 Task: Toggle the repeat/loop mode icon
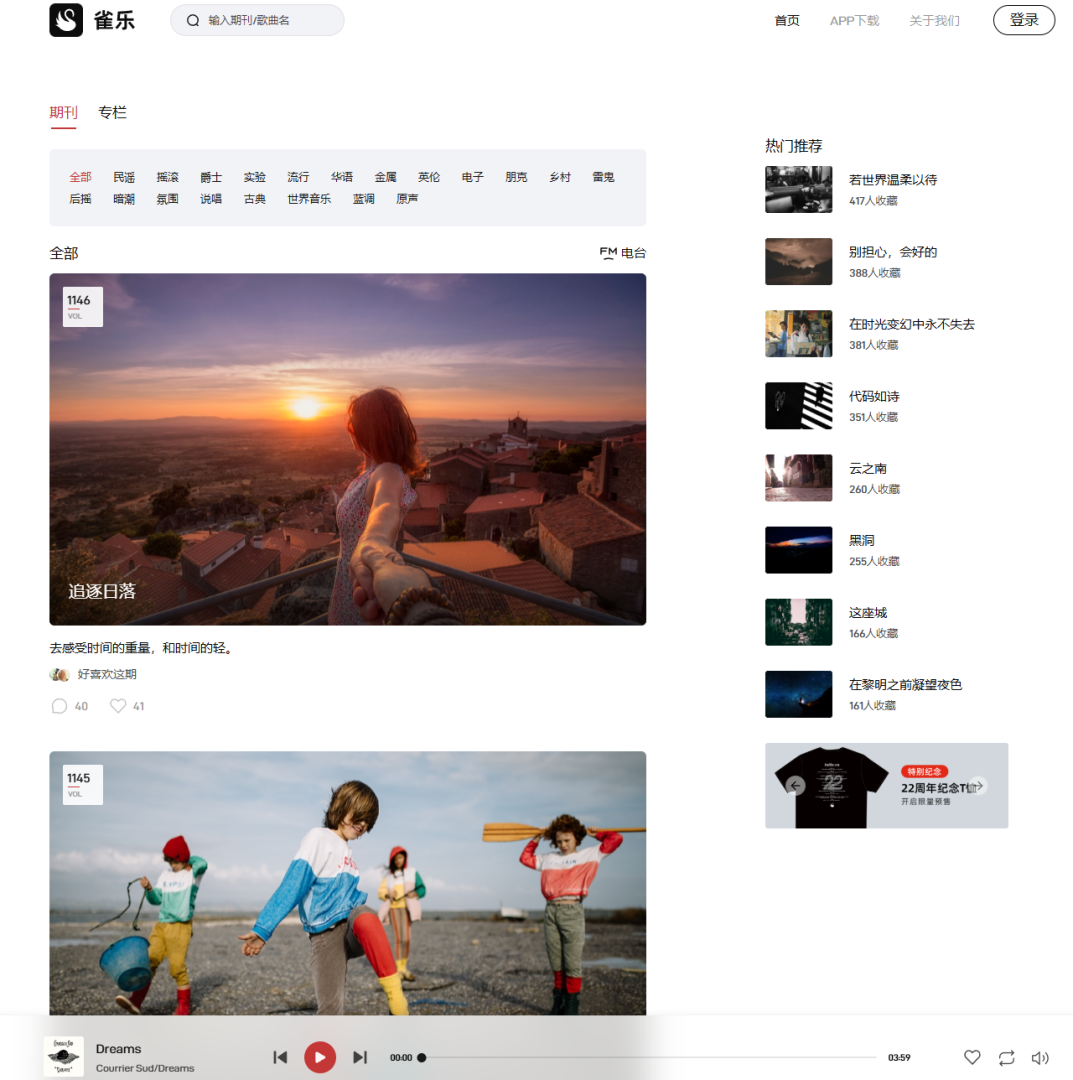tap(1006, 1057)
